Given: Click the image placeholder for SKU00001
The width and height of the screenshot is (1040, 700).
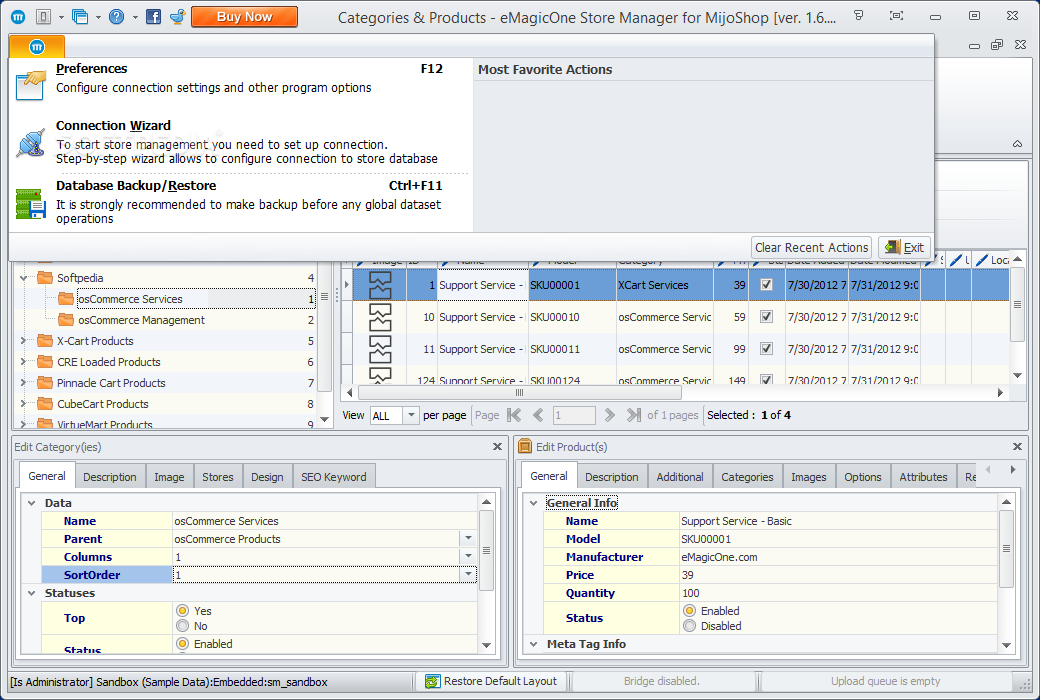Looking at the screenshot, I should [x=380, y=285].
